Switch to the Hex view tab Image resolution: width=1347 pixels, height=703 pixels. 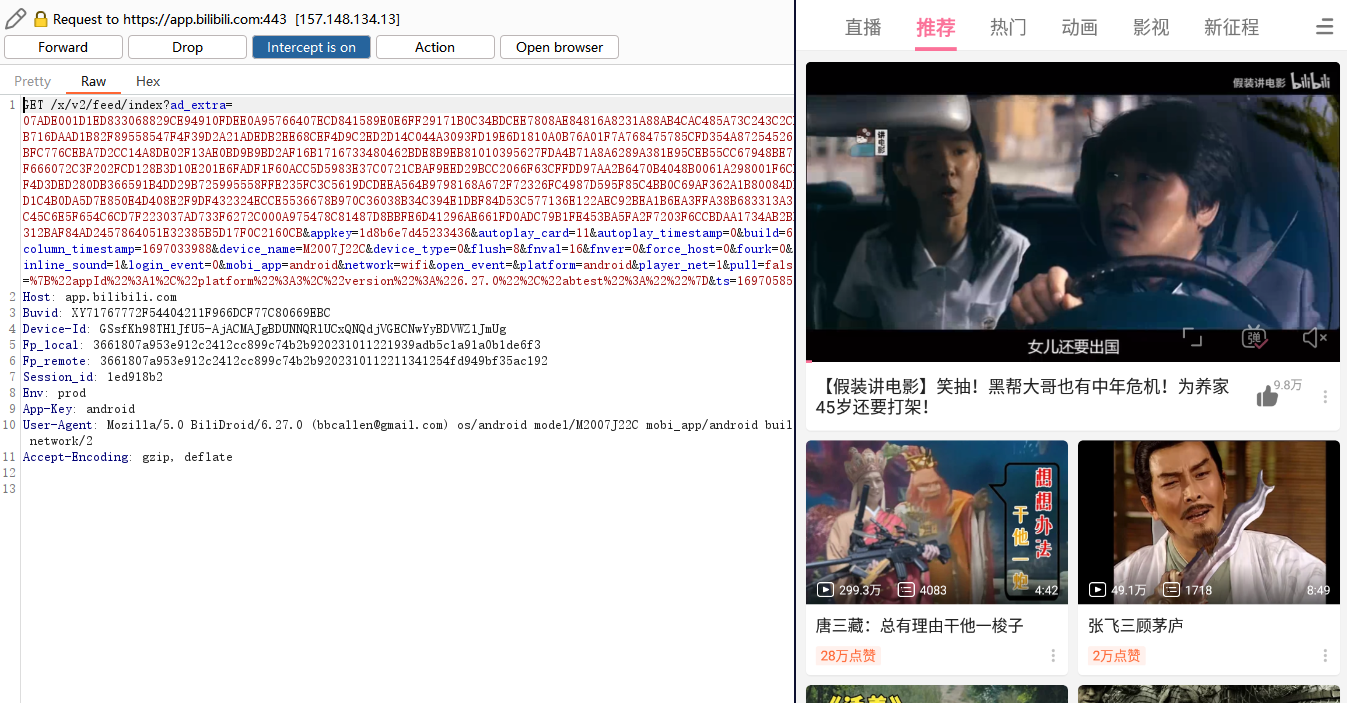(148, 81)
